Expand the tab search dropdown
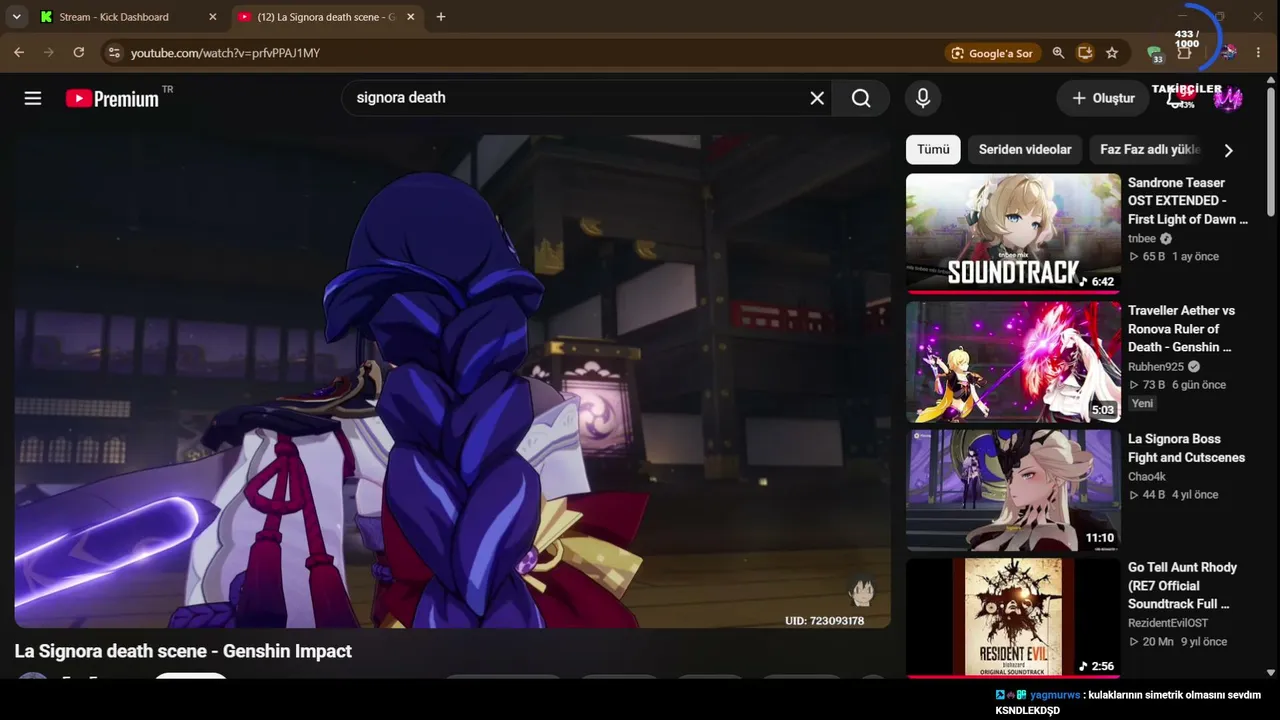 (16, 17)
